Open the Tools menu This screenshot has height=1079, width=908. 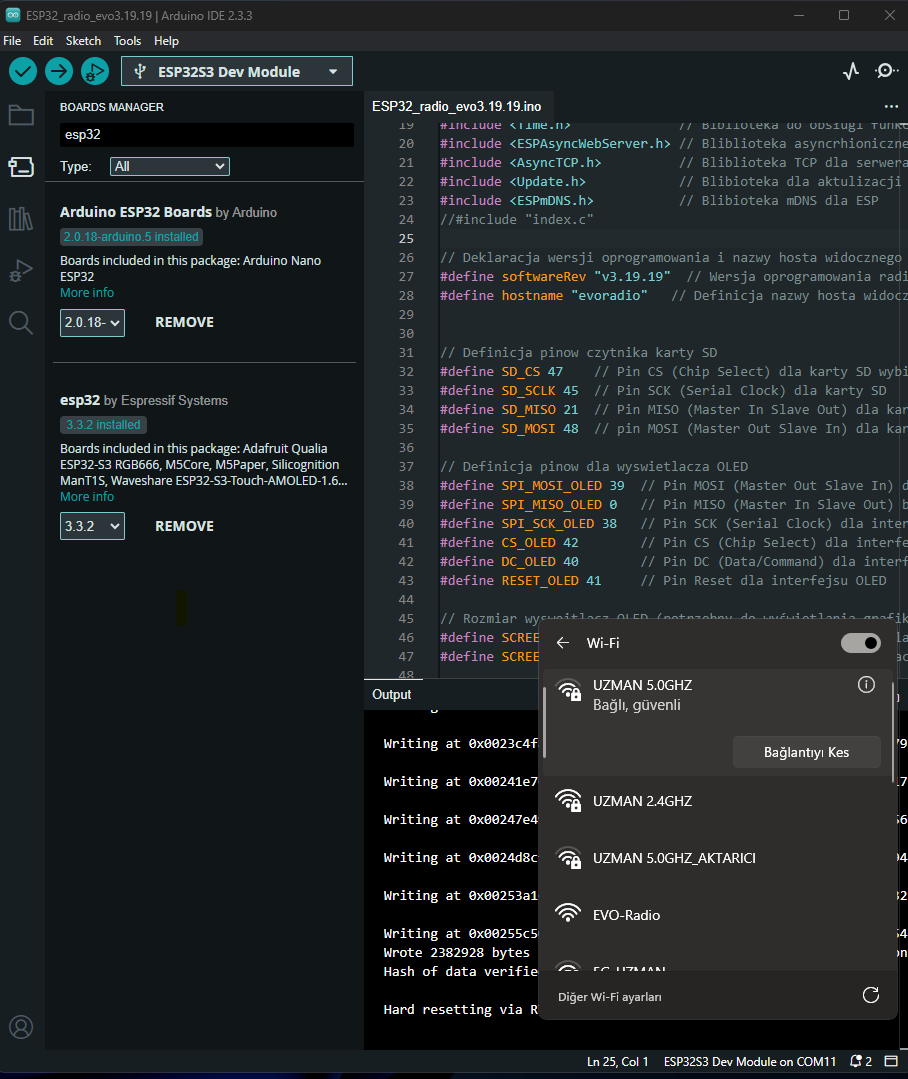[x=127, y=41]
